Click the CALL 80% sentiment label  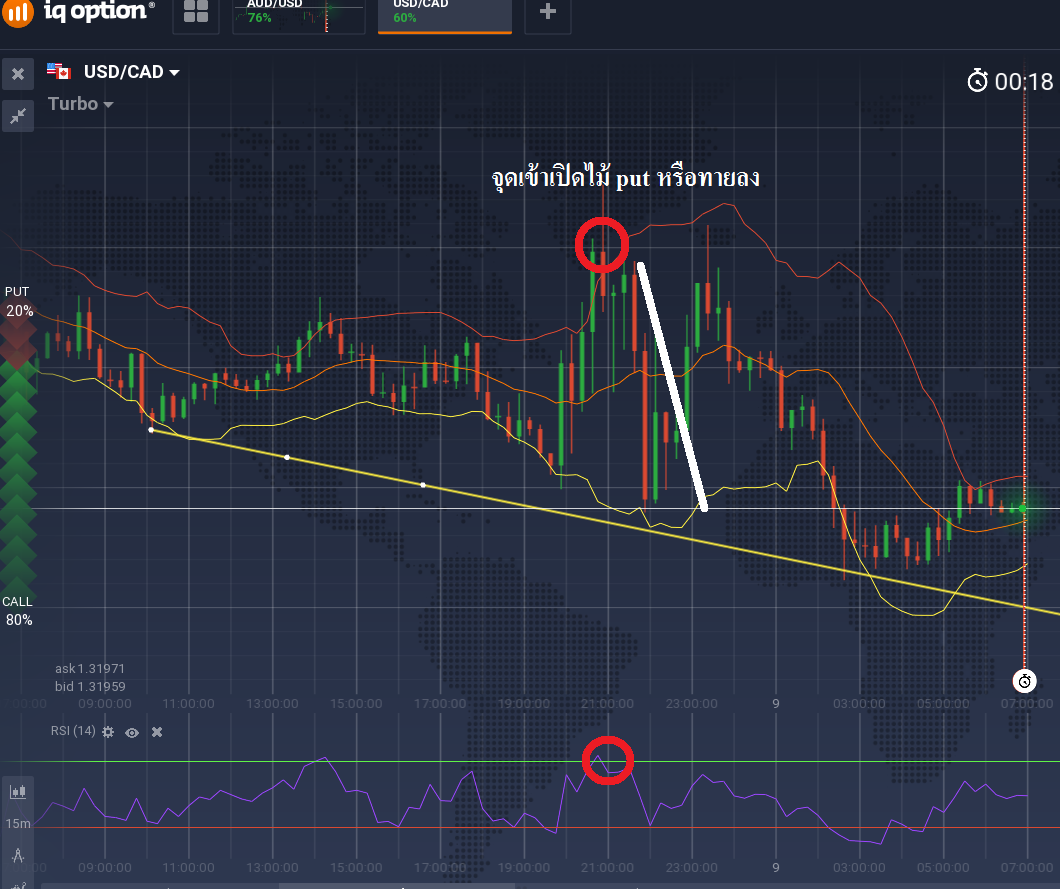18,611
